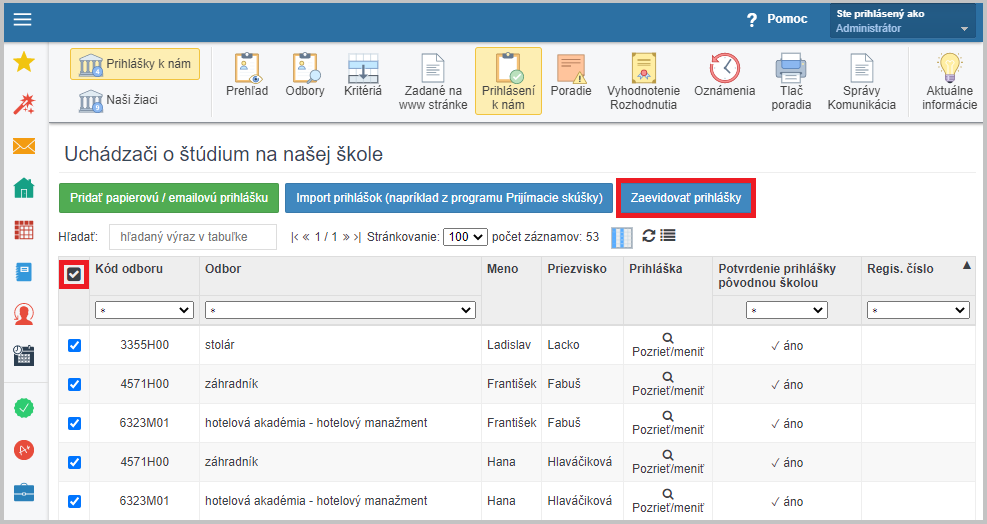Select the Prihlášky k nám section
Viewport: 987px width, 524px height.
pos(135,64)
